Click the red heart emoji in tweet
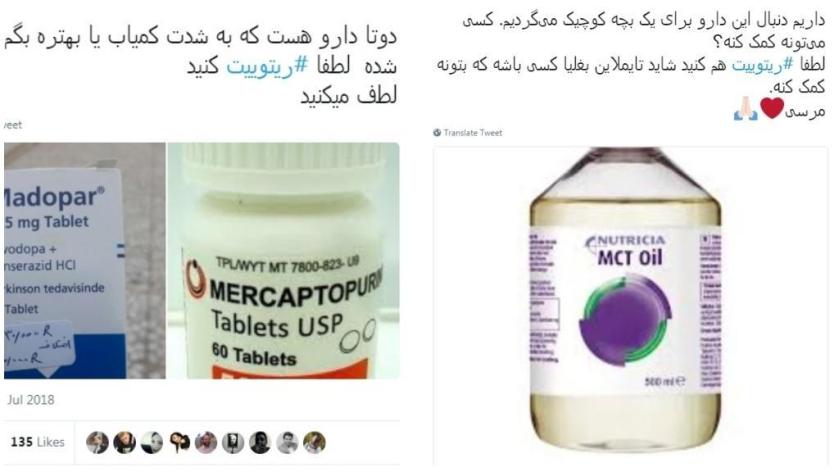Image resolution: width=839 pixels, height=472 pixels. [x=772, y=109]
